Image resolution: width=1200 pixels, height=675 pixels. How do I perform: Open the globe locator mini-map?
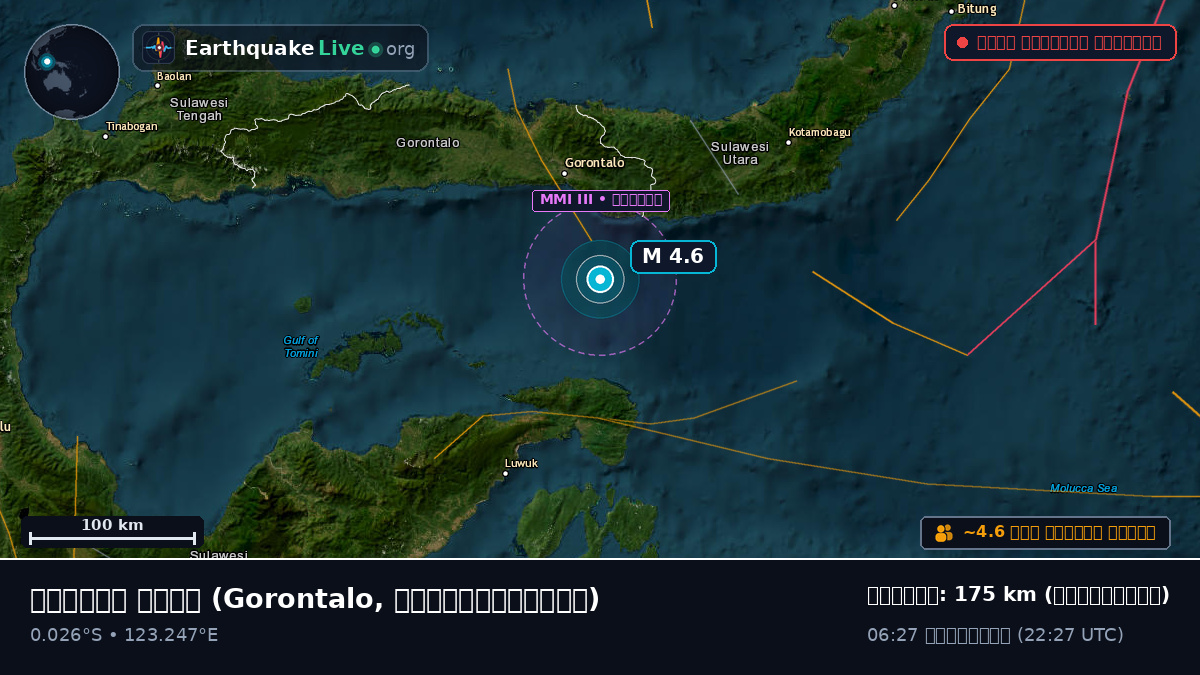click(x=72, y=72)
